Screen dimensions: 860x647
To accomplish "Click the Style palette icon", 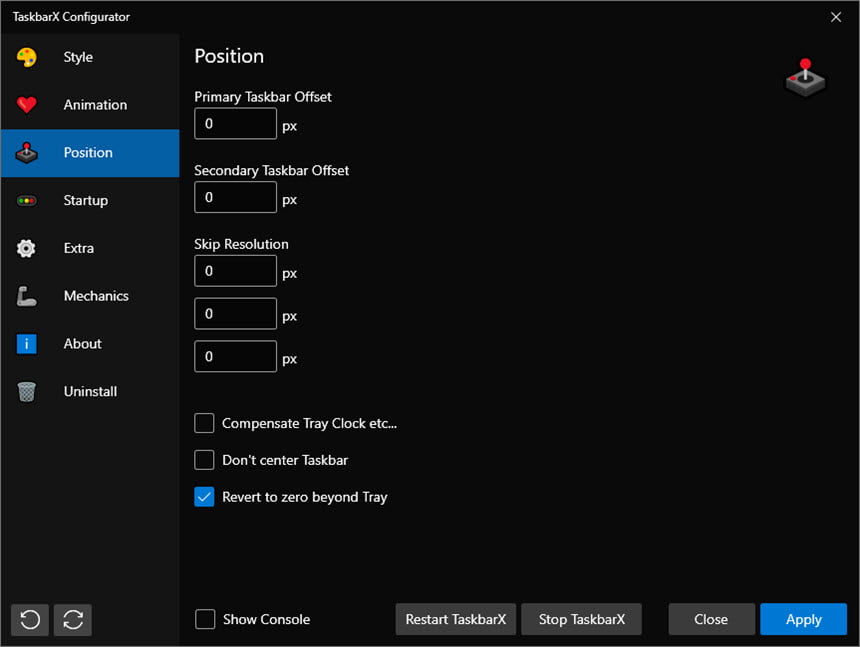I will tap(26, 57).
